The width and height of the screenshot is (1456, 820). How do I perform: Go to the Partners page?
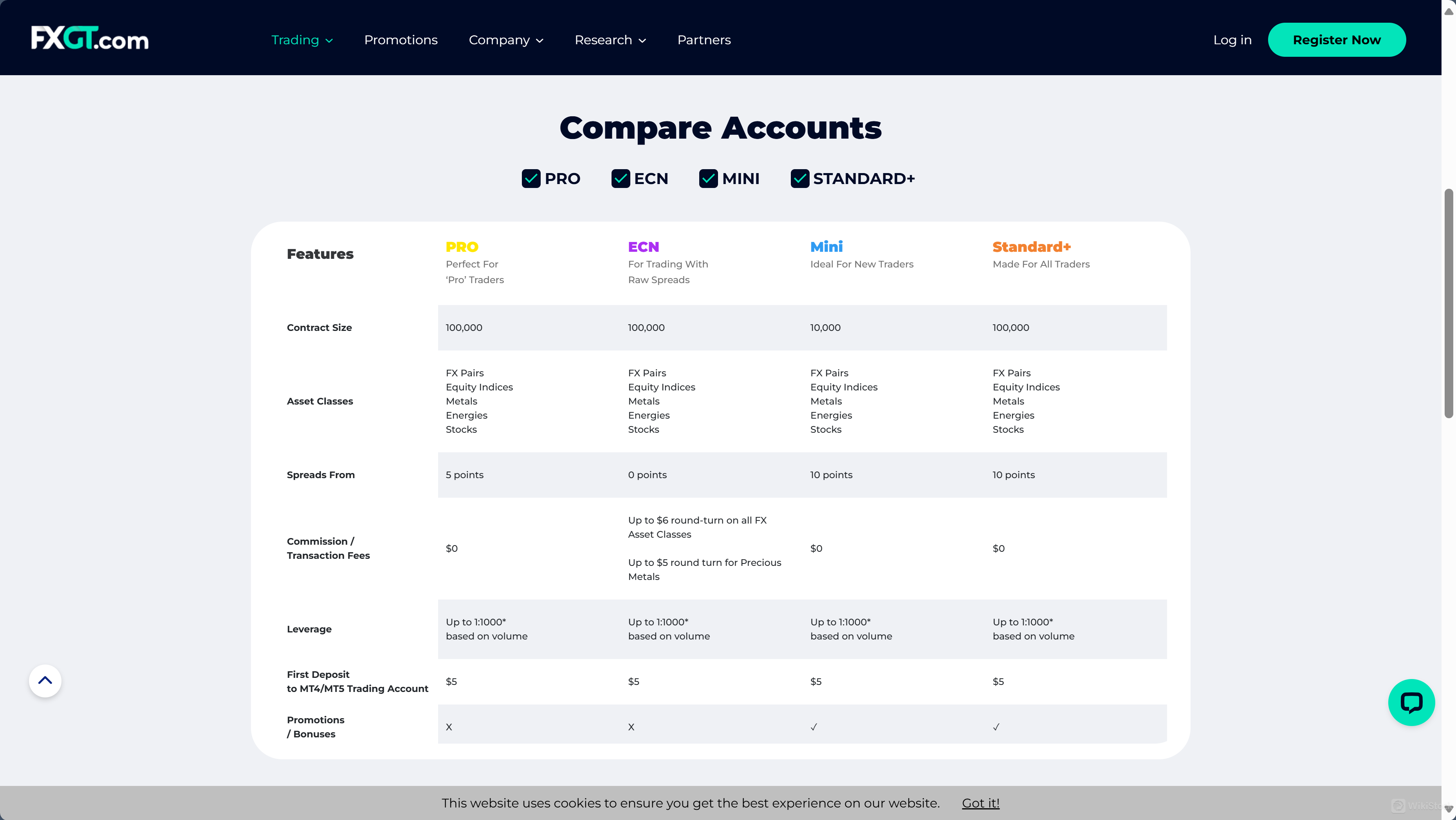[x=704, y=40]
